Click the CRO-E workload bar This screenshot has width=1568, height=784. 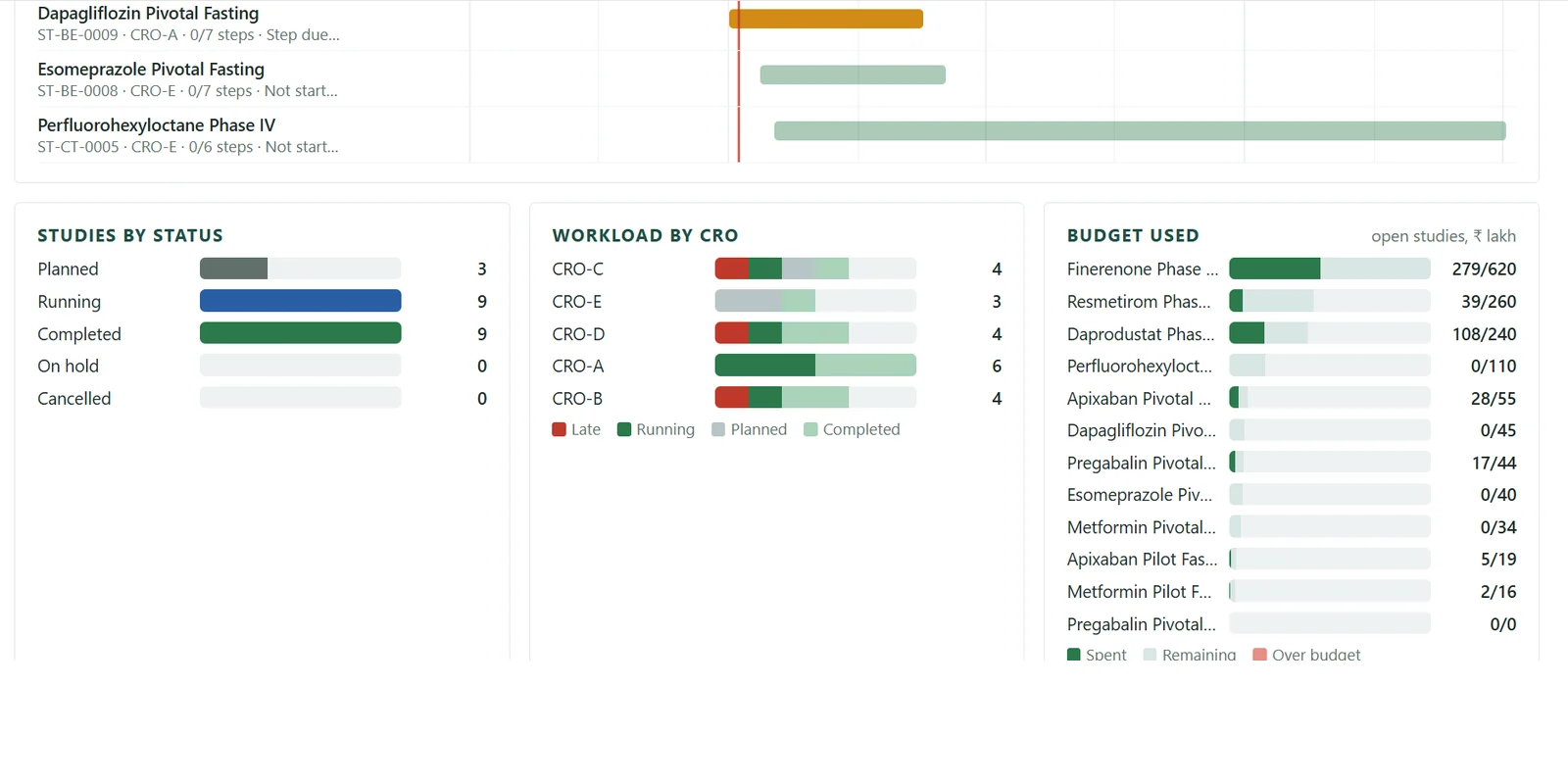815,301
